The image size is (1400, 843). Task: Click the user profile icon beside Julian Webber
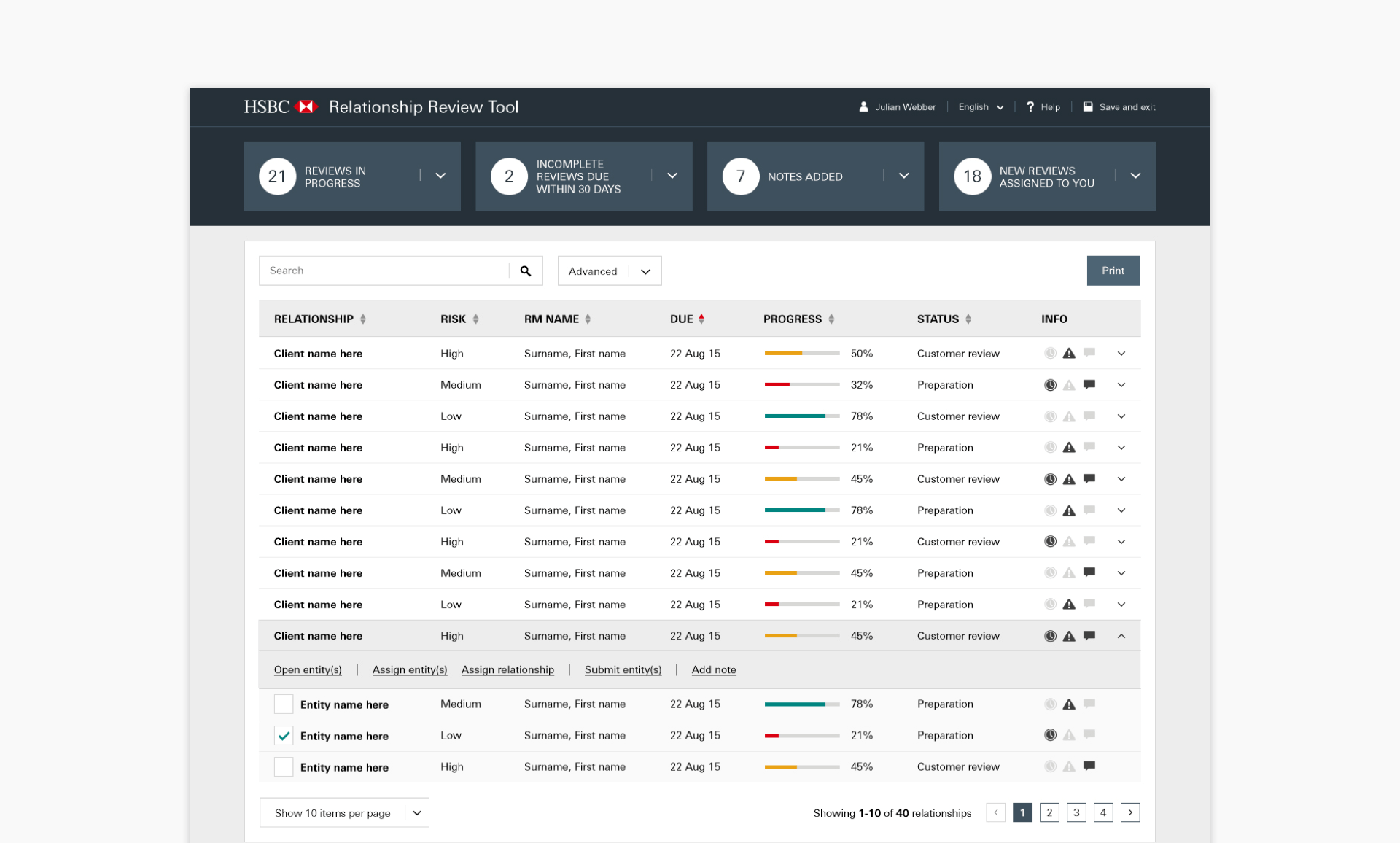click(863, 107)
